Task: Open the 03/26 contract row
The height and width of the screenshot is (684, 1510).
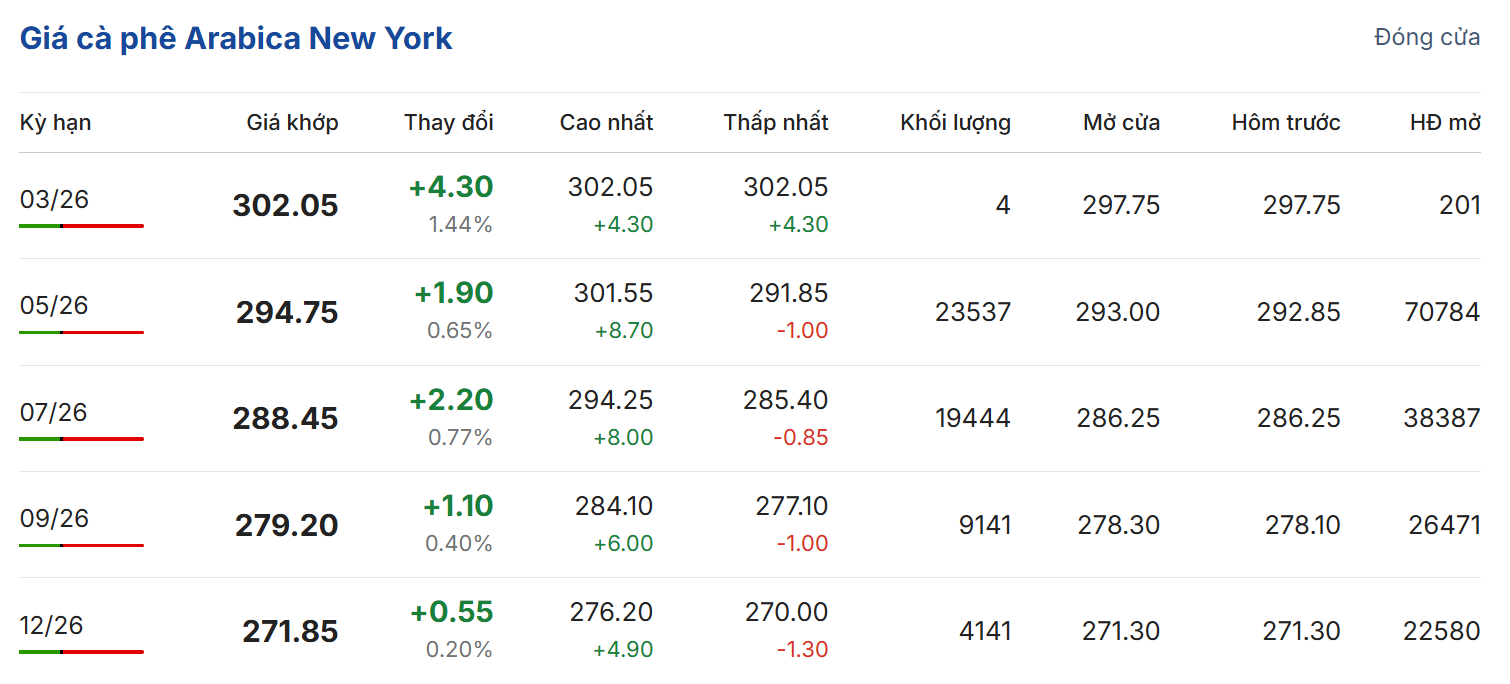Action: tap(54, 199)
